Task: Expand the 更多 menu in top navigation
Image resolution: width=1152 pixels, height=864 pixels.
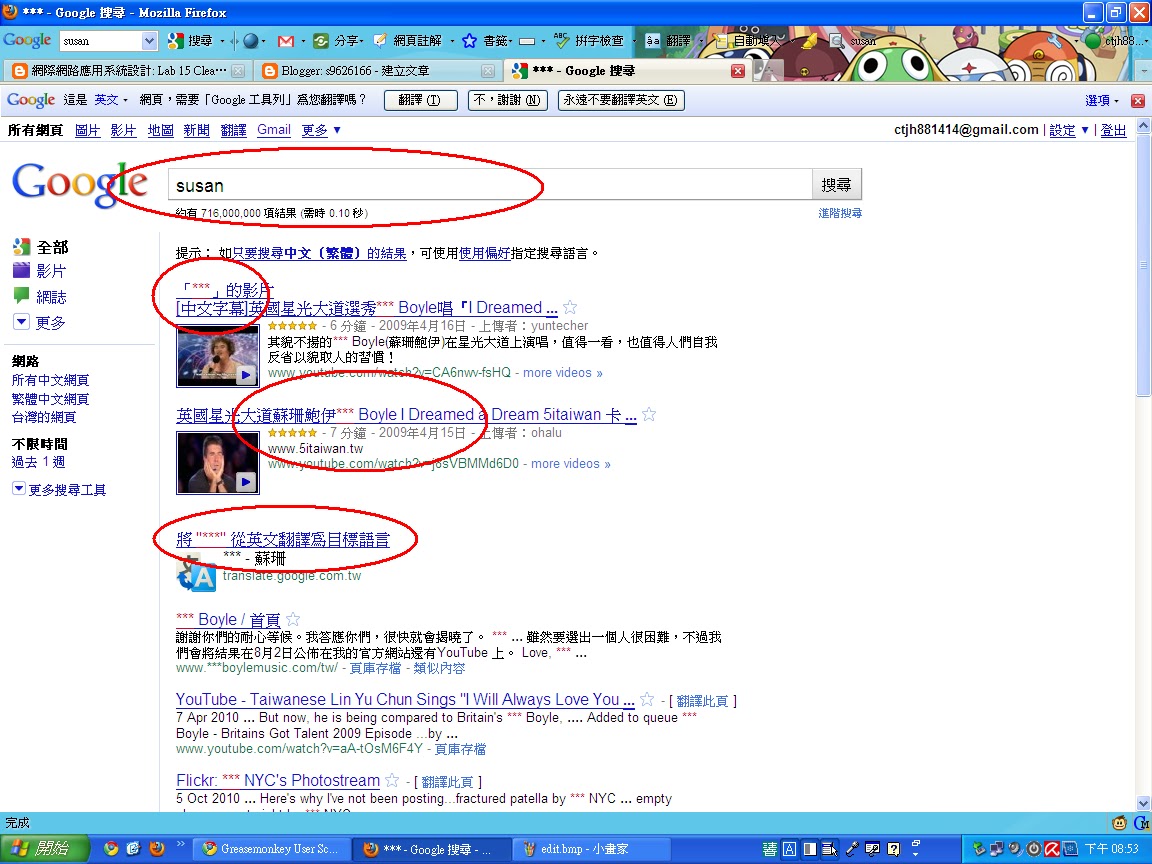Action: click(x=321, y=130)
